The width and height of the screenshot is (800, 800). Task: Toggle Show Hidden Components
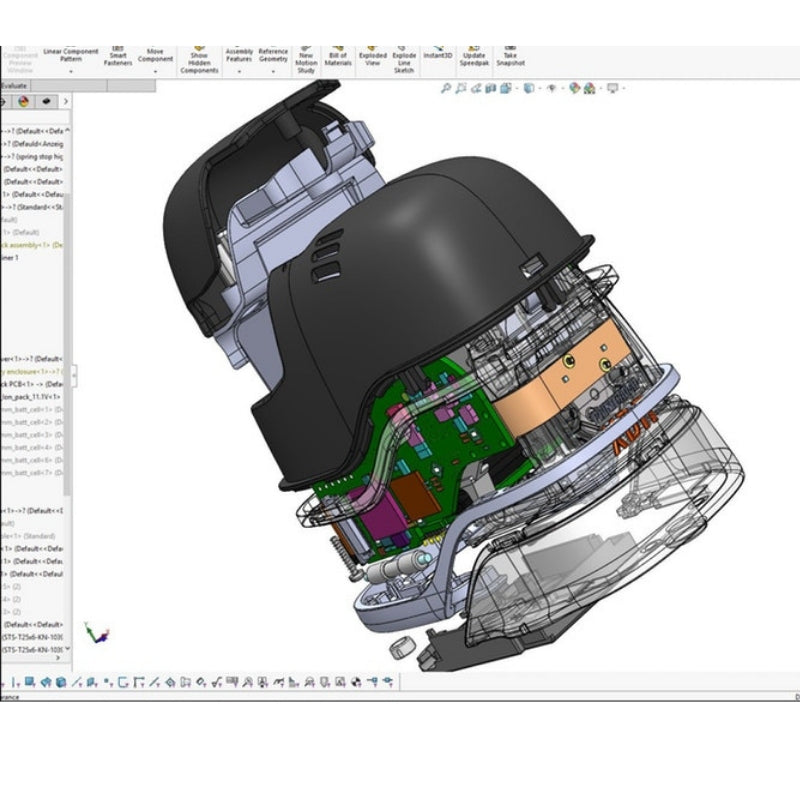[x=198, y=60]
